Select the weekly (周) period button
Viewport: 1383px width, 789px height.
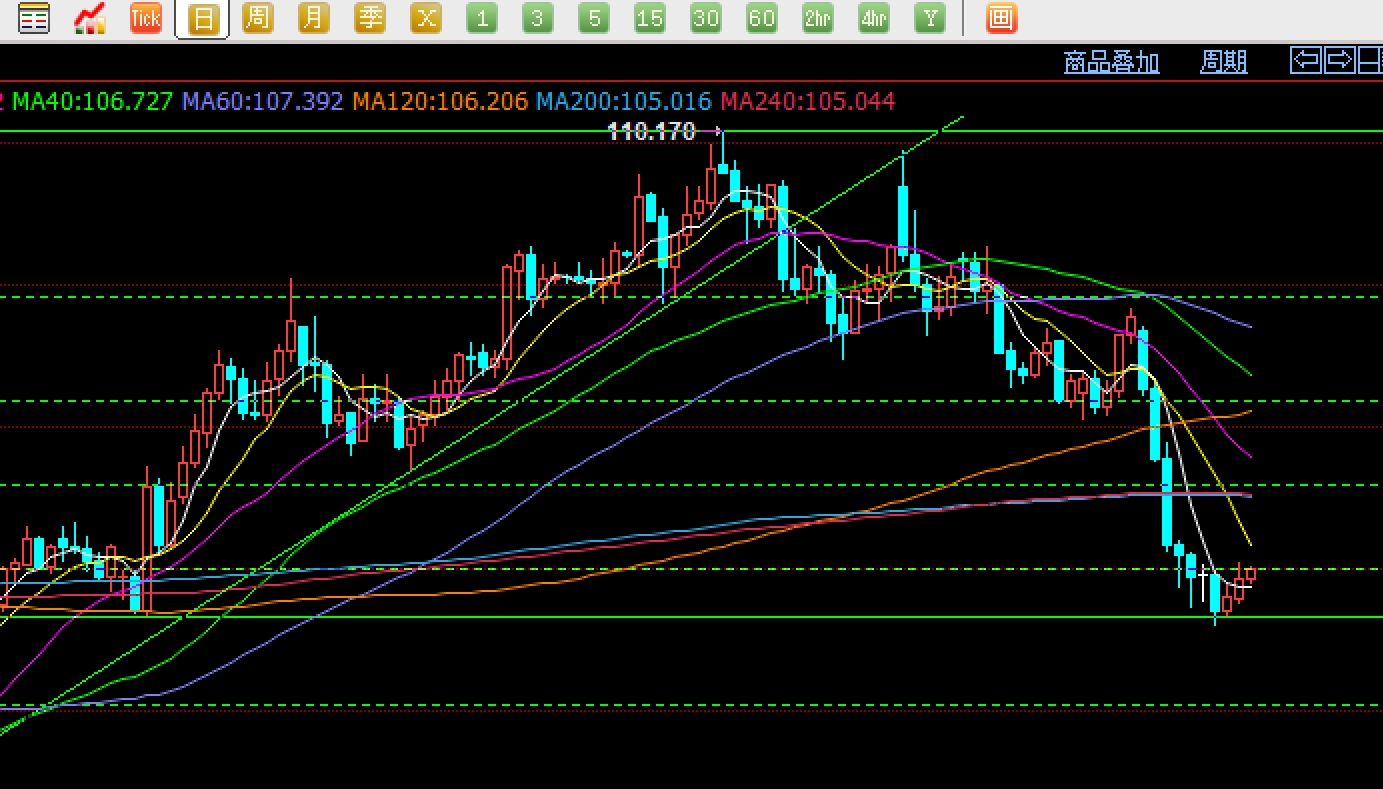pos(258,18)
